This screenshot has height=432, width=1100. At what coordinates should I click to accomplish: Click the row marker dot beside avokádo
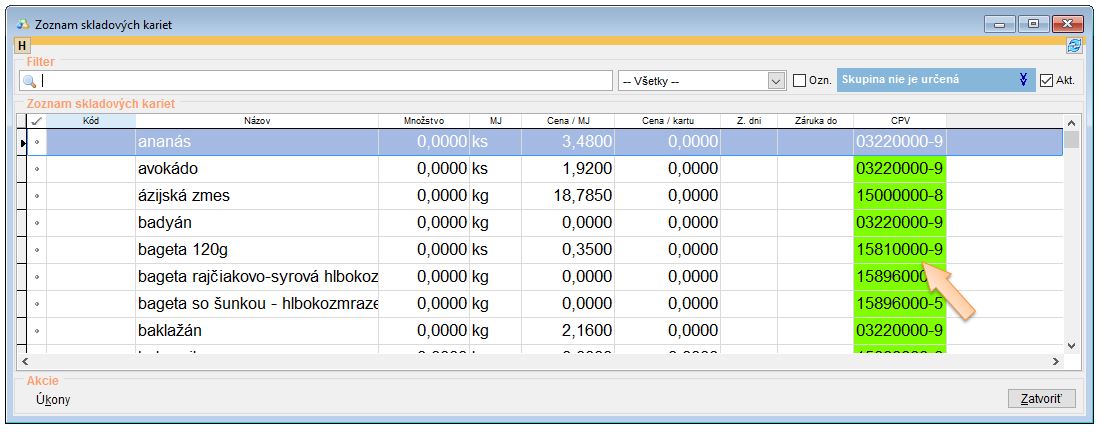[x=37, y=169]
